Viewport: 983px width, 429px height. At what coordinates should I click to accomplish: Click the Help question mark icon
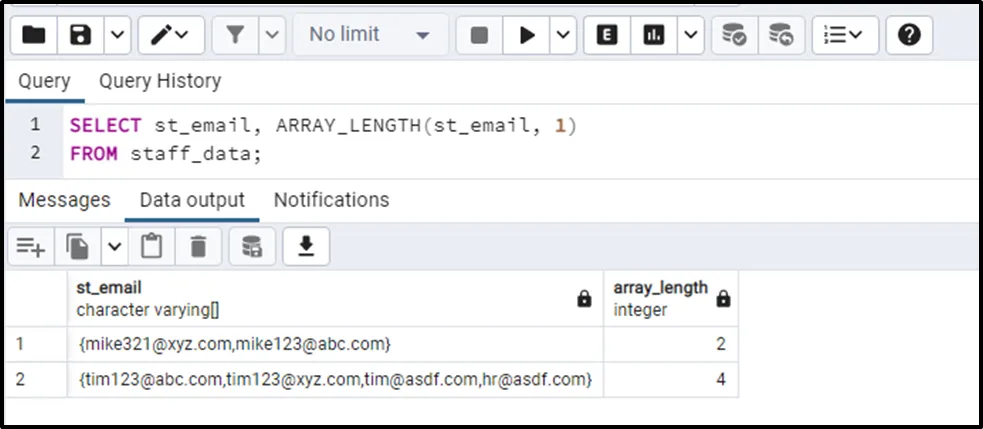point(908,36)
